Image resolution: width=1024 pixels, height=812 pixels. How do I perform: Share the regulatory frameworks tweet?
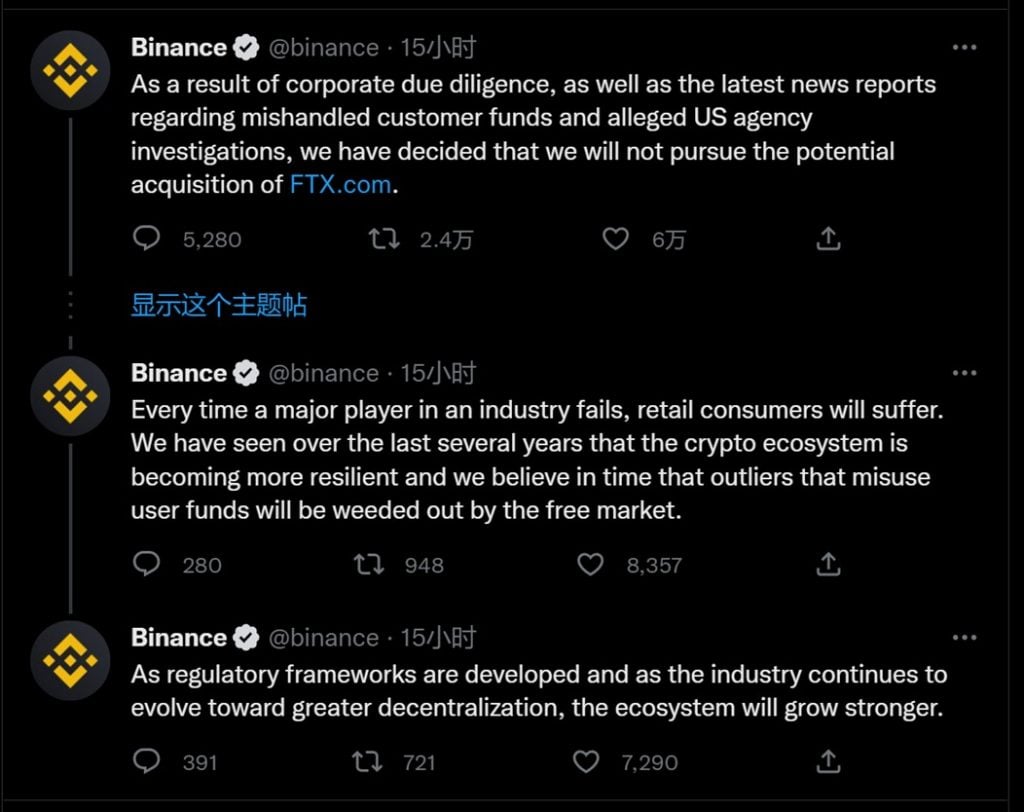(828, 761)
